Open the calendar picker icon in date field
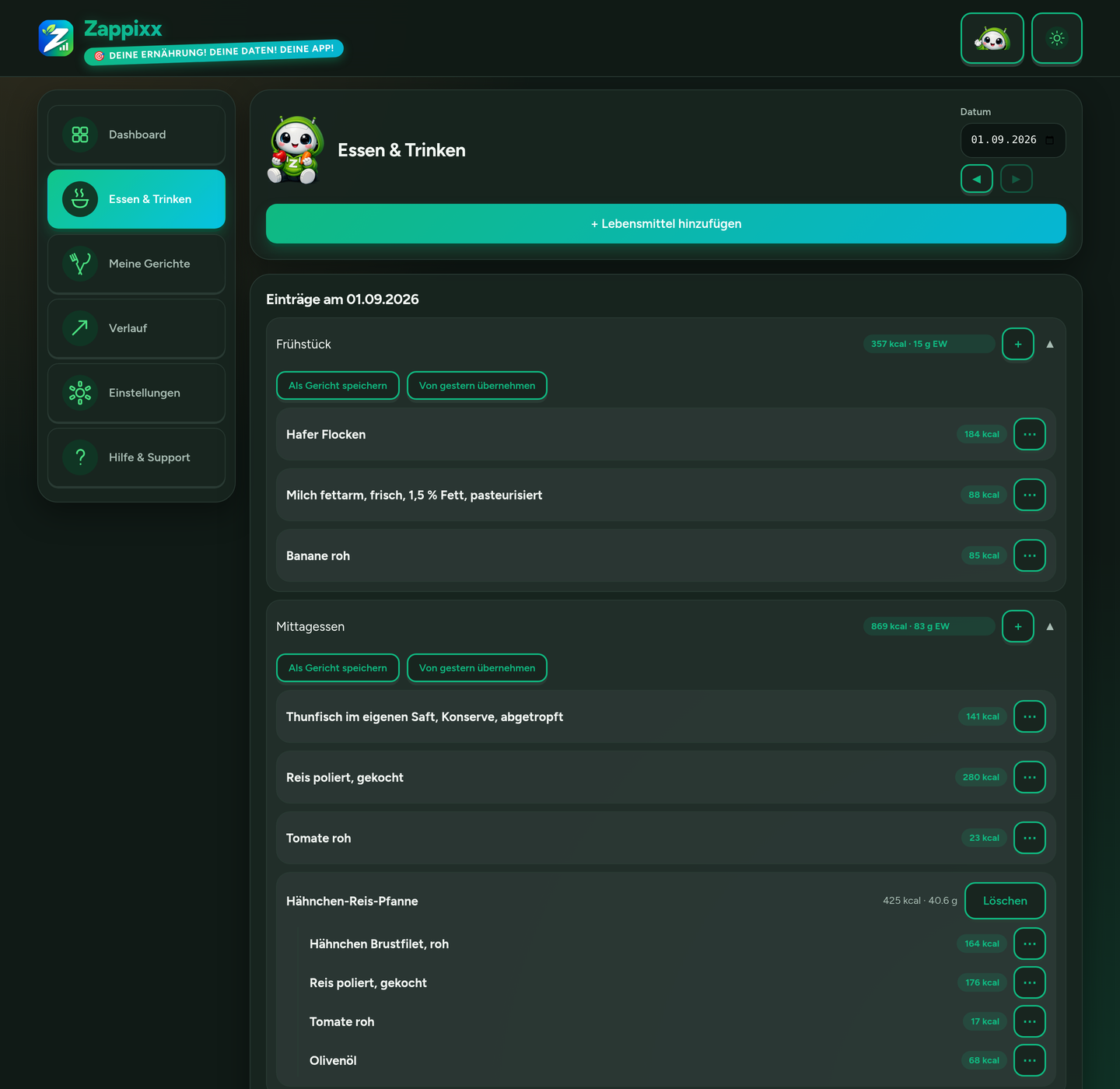Screen dimensions: 1120x1089 tap(1050, 140)
